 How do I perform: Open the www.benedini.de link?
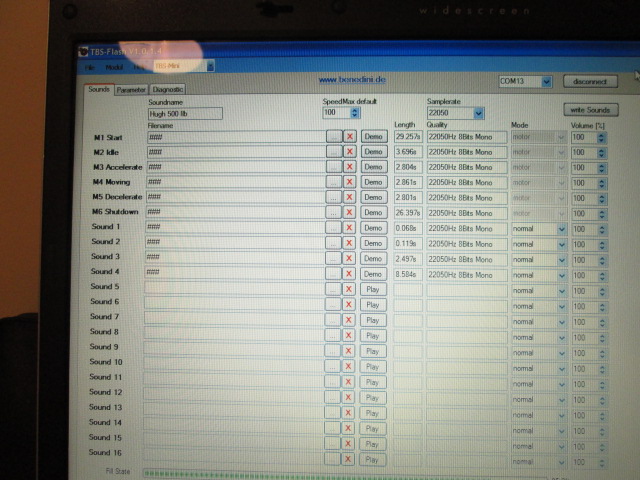[x=352, y=79]
